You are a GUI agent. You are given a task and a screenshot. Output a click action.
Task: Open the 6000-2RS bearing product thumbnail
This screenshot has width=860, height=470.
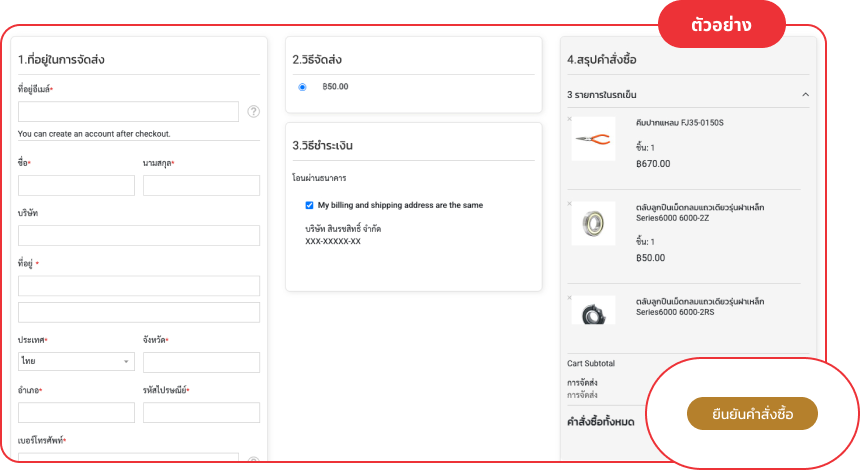pyautogui.click(x=593, y=310)
